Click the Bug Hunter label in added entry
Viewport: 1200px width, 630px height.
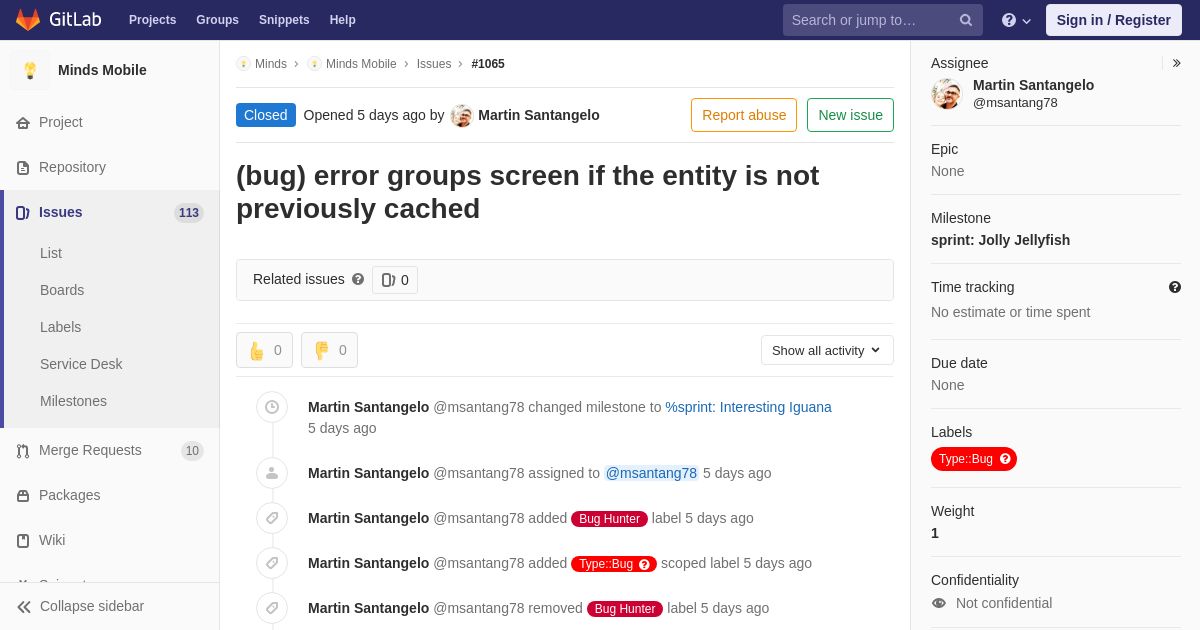pos(609,519)
